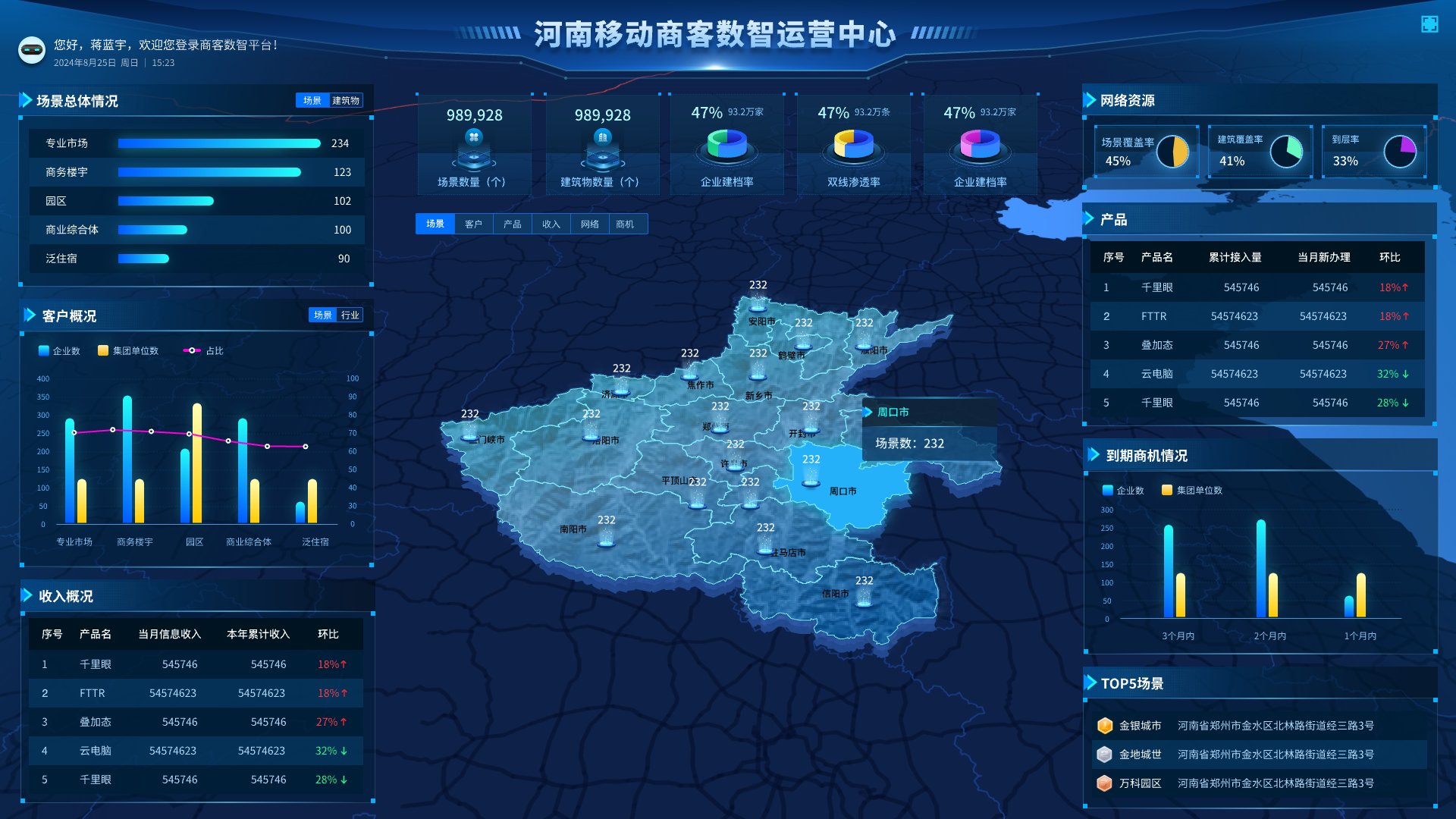Click the 双线渗透率 donut chart icon
The width and height of the screenshot is (1456, 819).
pos(854,146)
